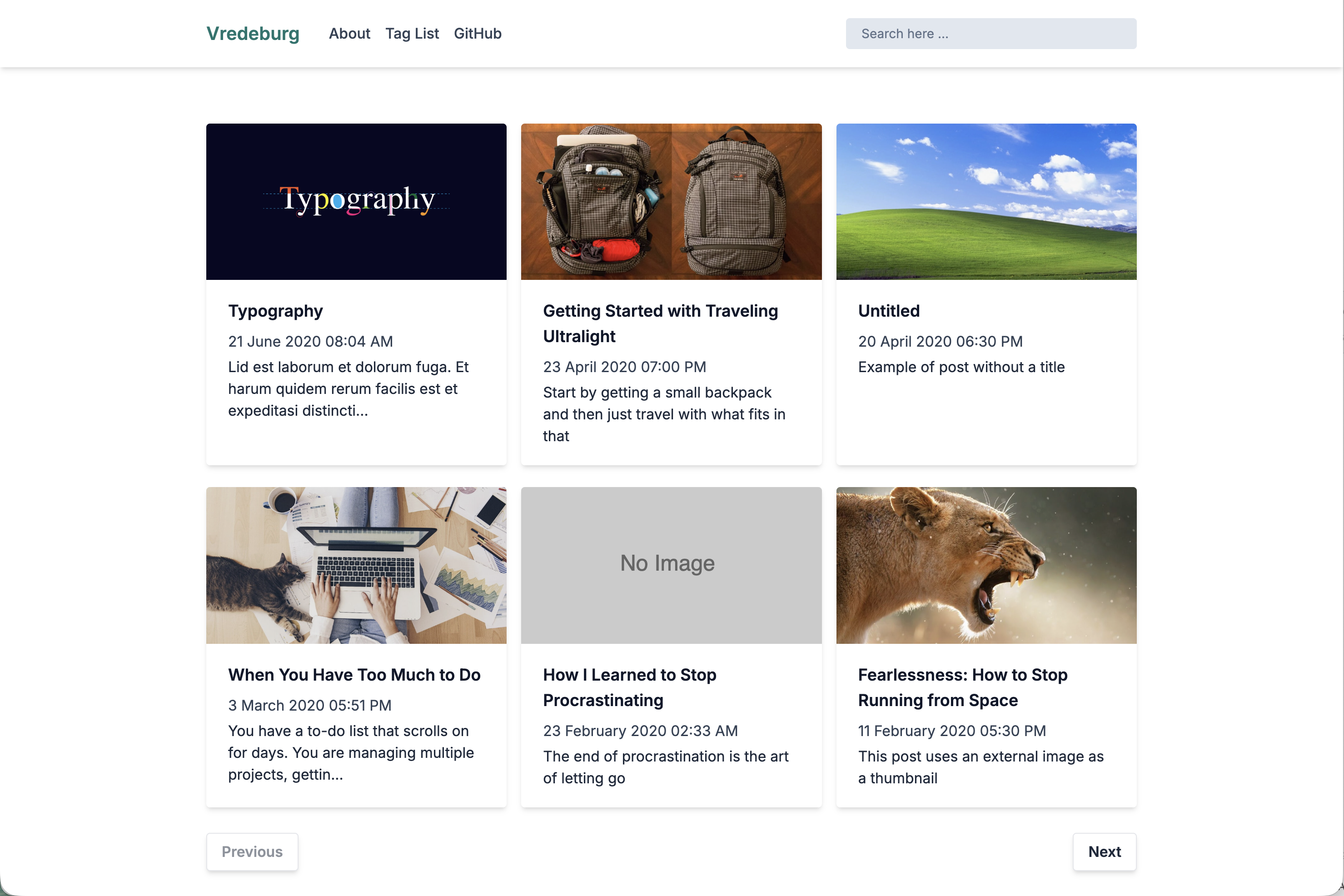
Task: Open the Typography banner thumbnail
Action: click(x=356, y=201)
